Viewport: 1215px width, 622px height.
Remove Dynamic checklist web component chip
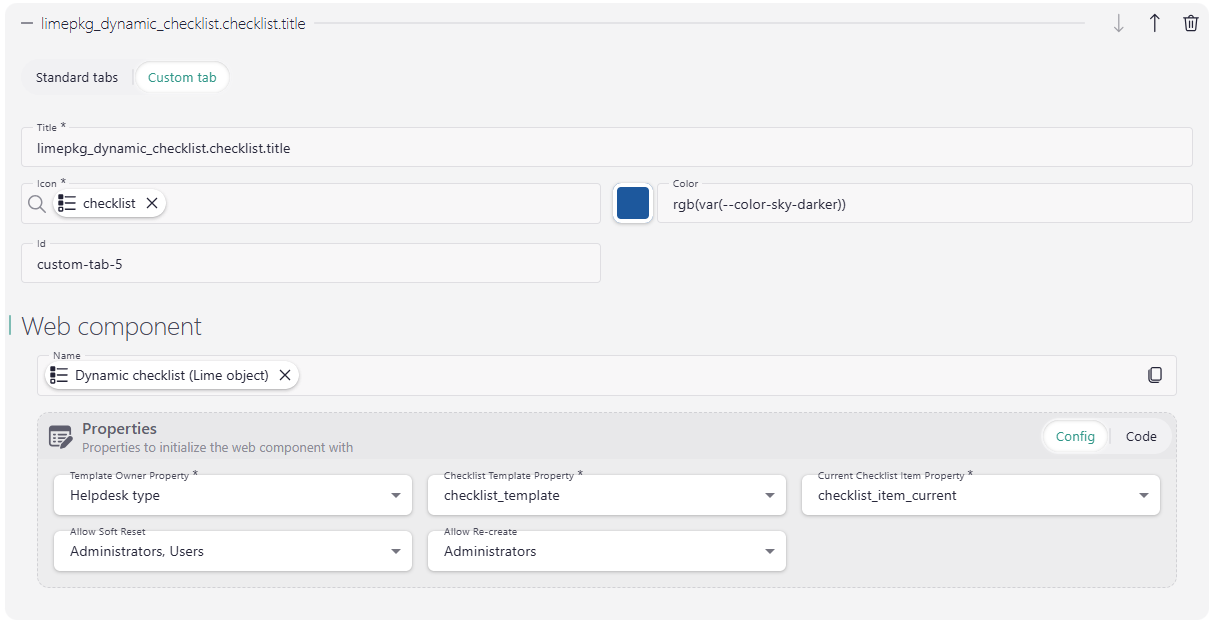(285, 375)
